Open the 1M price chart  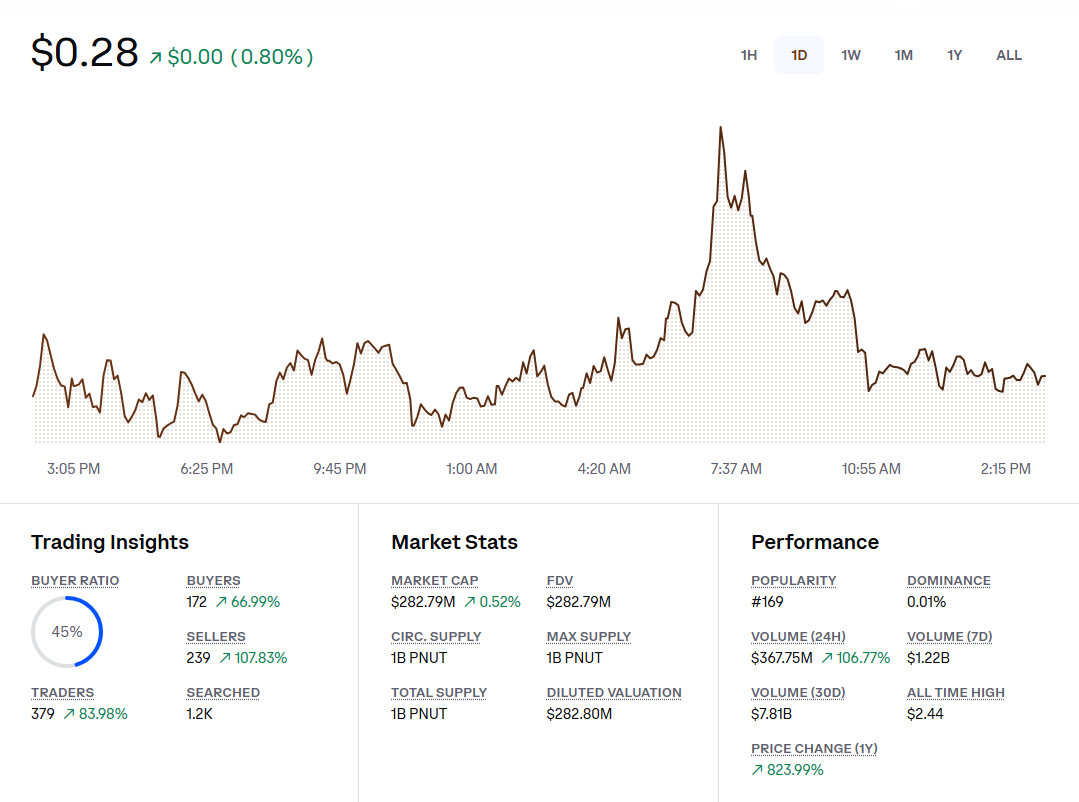coord(903,55)
